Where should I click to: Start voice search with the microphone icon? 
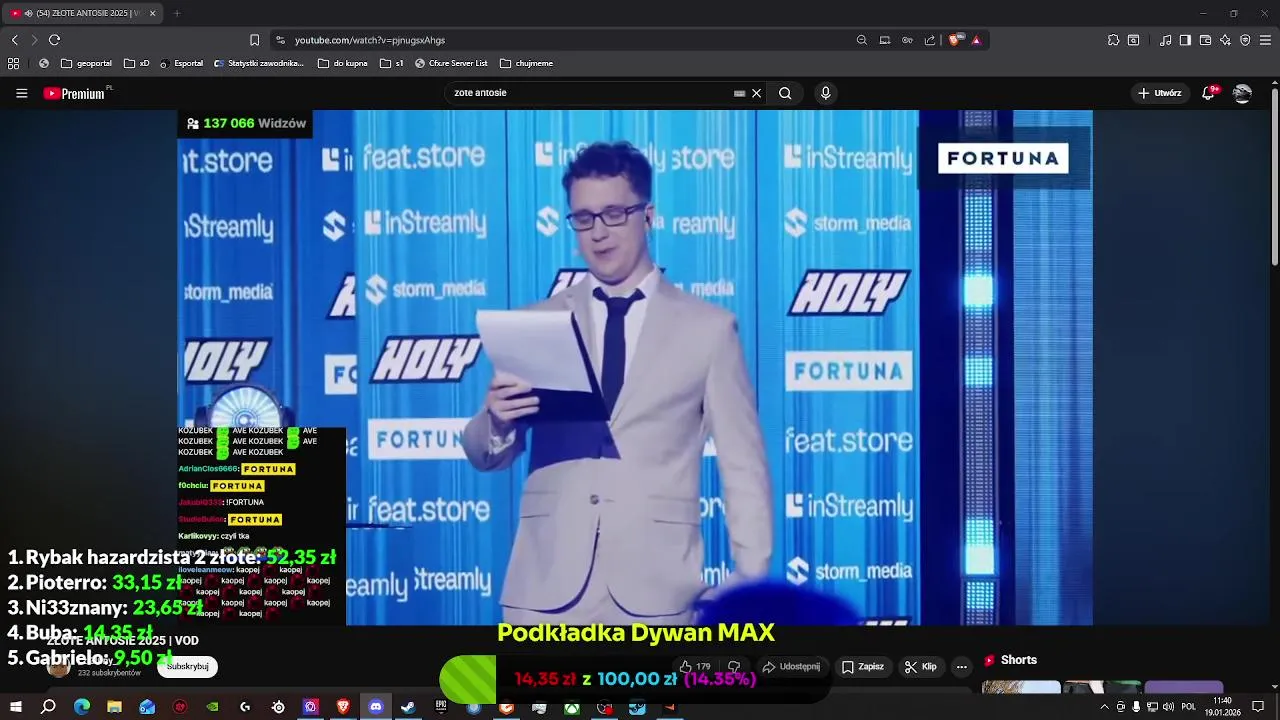(x=825, y=93)
